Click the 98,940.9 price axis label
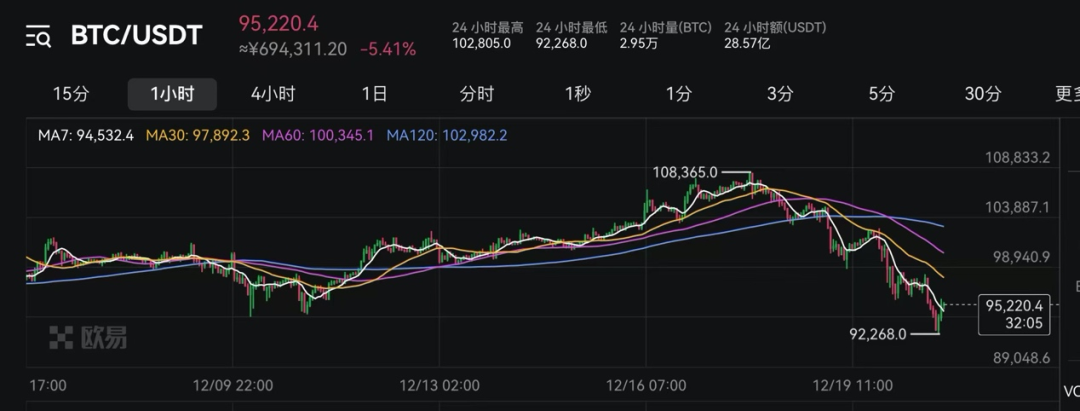This screenshot has height=411, width=1080. 1021,257
